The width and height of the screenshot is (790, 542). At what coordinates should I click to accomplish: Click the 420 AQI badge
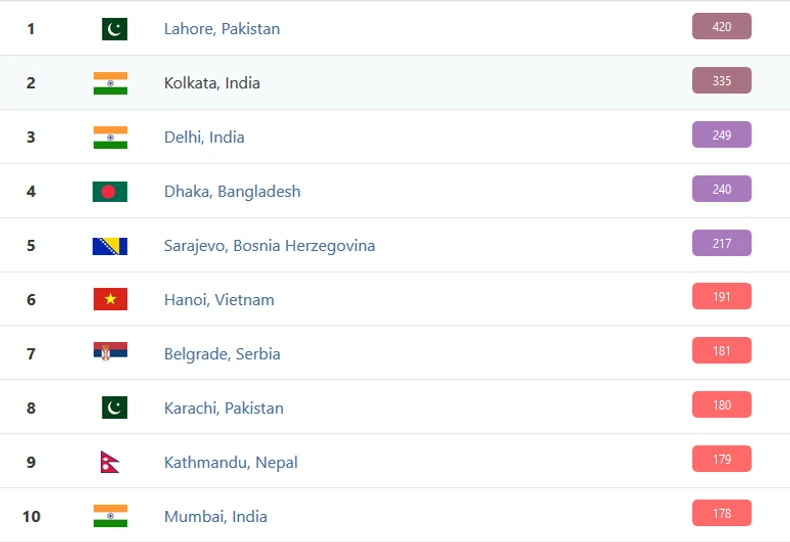[721, 26]
